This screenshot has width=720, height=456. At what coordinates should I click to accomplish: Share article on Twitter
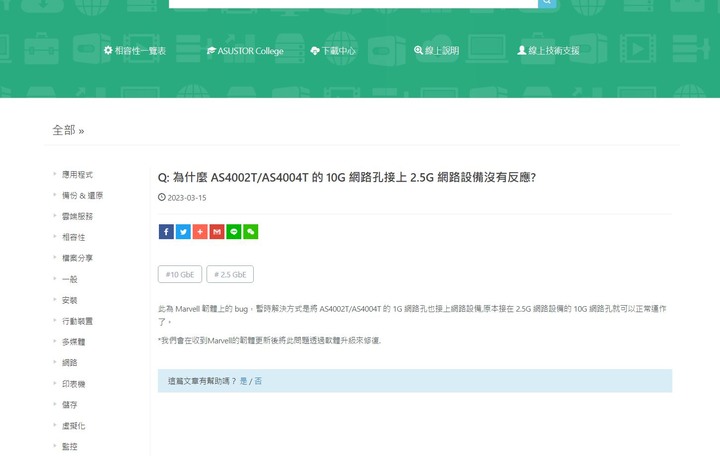pos(183,232)
